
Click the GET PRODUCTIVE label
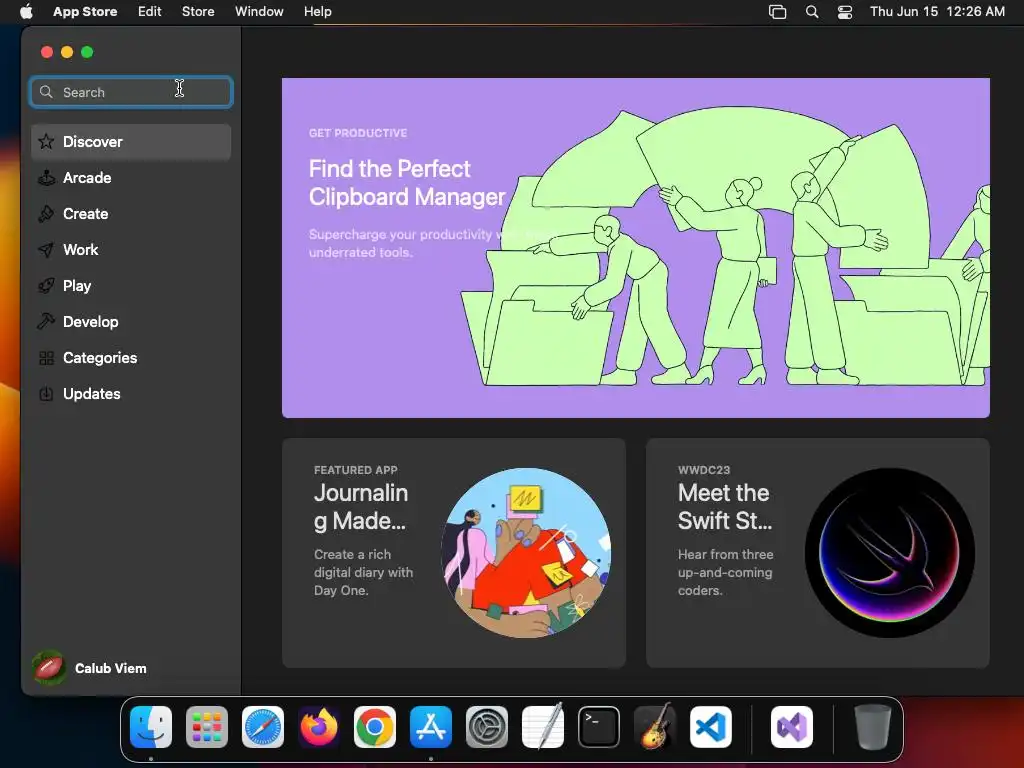pyautogui.click(x=358, y=133)
